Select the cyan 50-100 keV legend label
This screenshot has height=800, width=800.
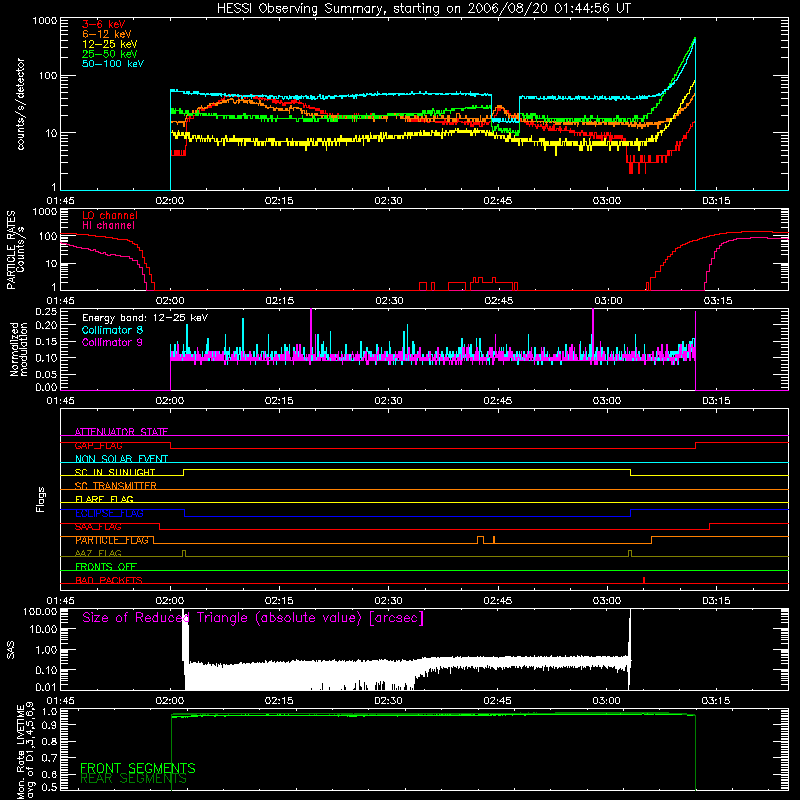click(113, 64)
